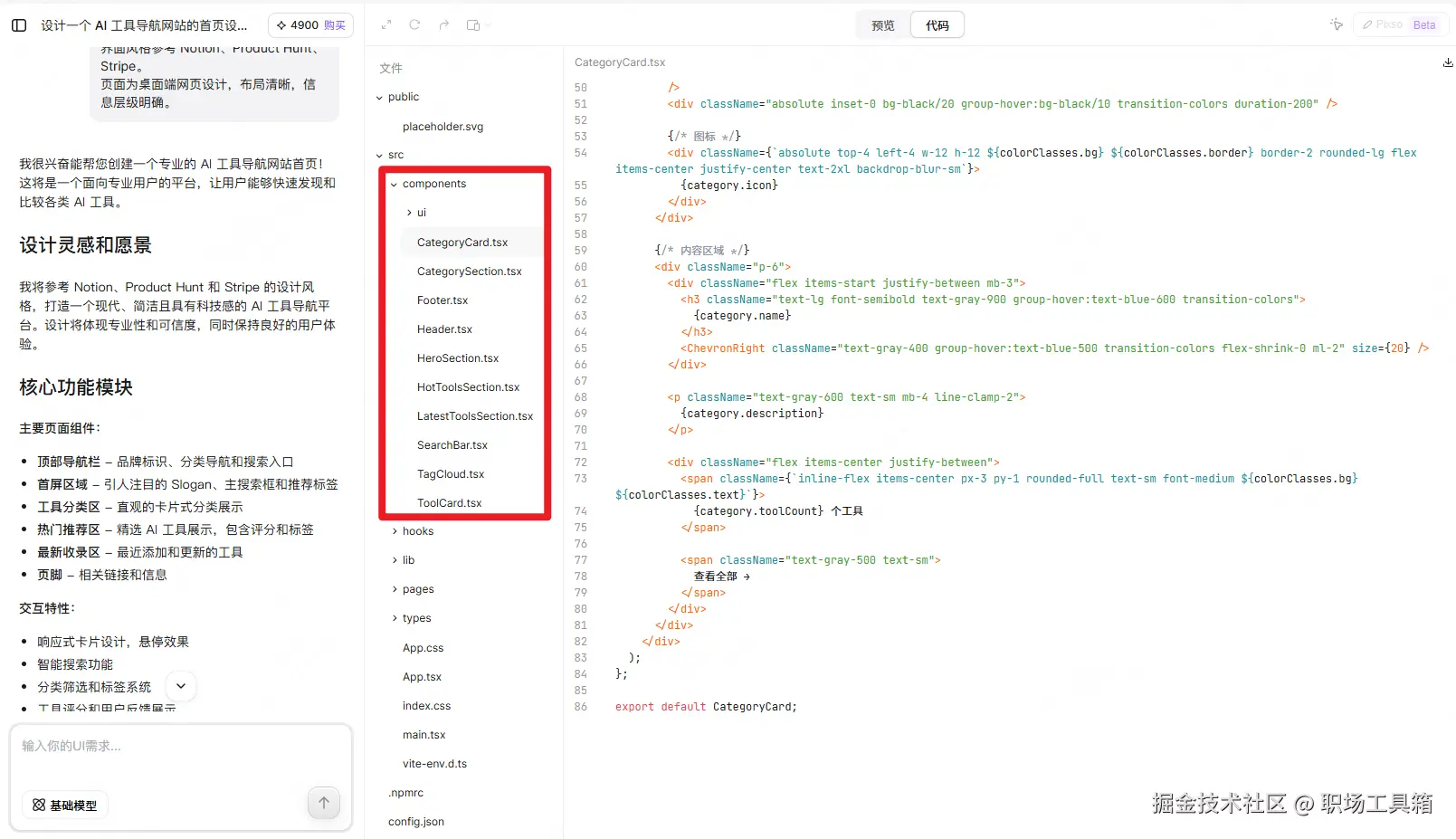The width and height of the screenshot is (1456, 839).
Task: Collapse the public folder
Action: click(x=398, y=97)
